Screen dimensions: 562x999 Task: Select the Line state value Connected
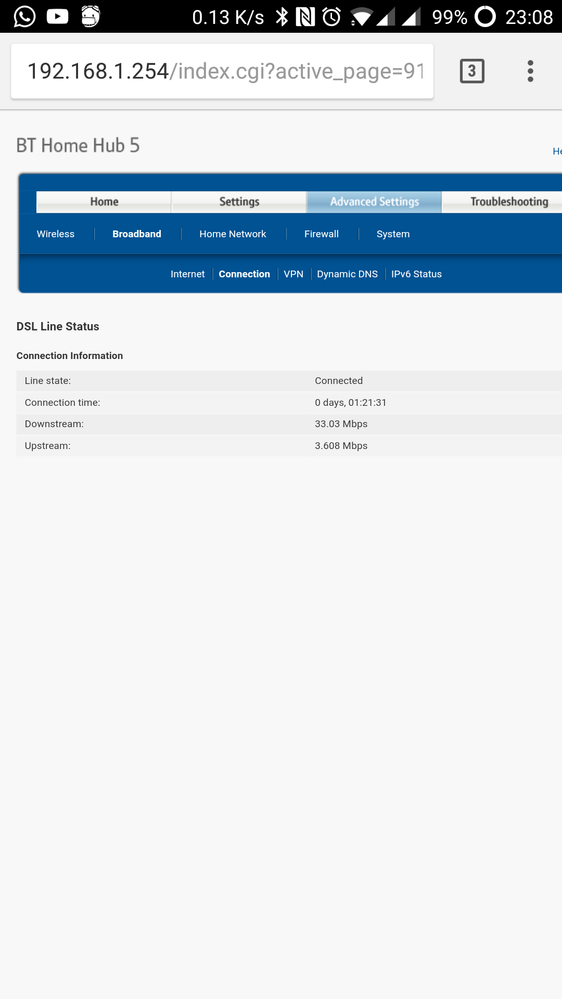(x=338, y=380)
